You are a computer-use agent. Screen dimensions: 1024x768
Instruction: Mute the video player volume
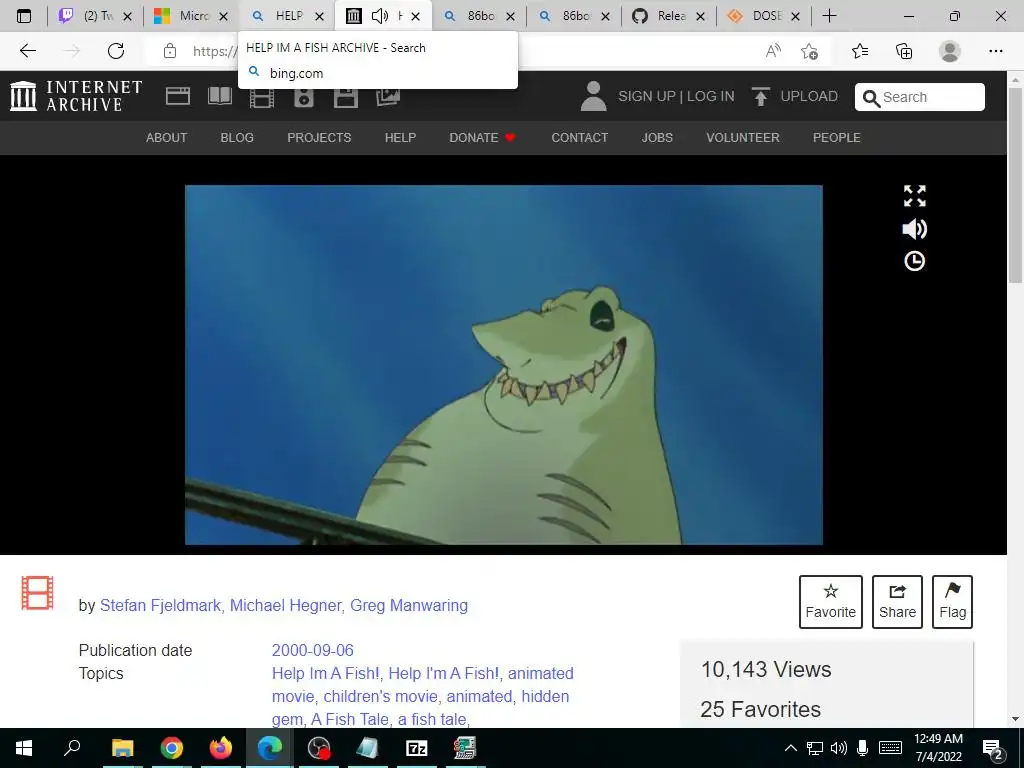point(914,229)
